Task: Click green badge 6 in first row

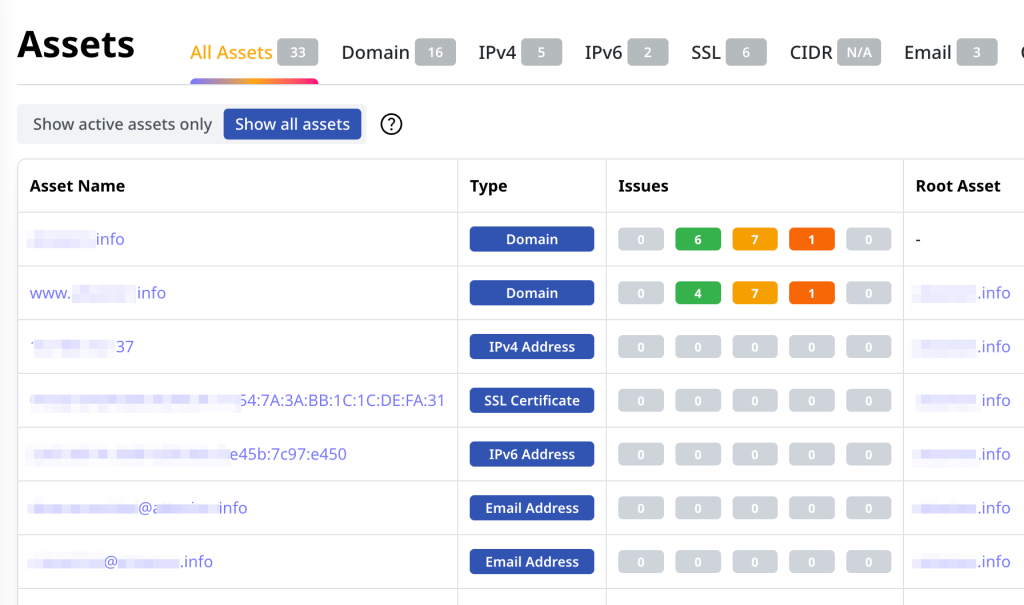Action: [x=698, y=239]
